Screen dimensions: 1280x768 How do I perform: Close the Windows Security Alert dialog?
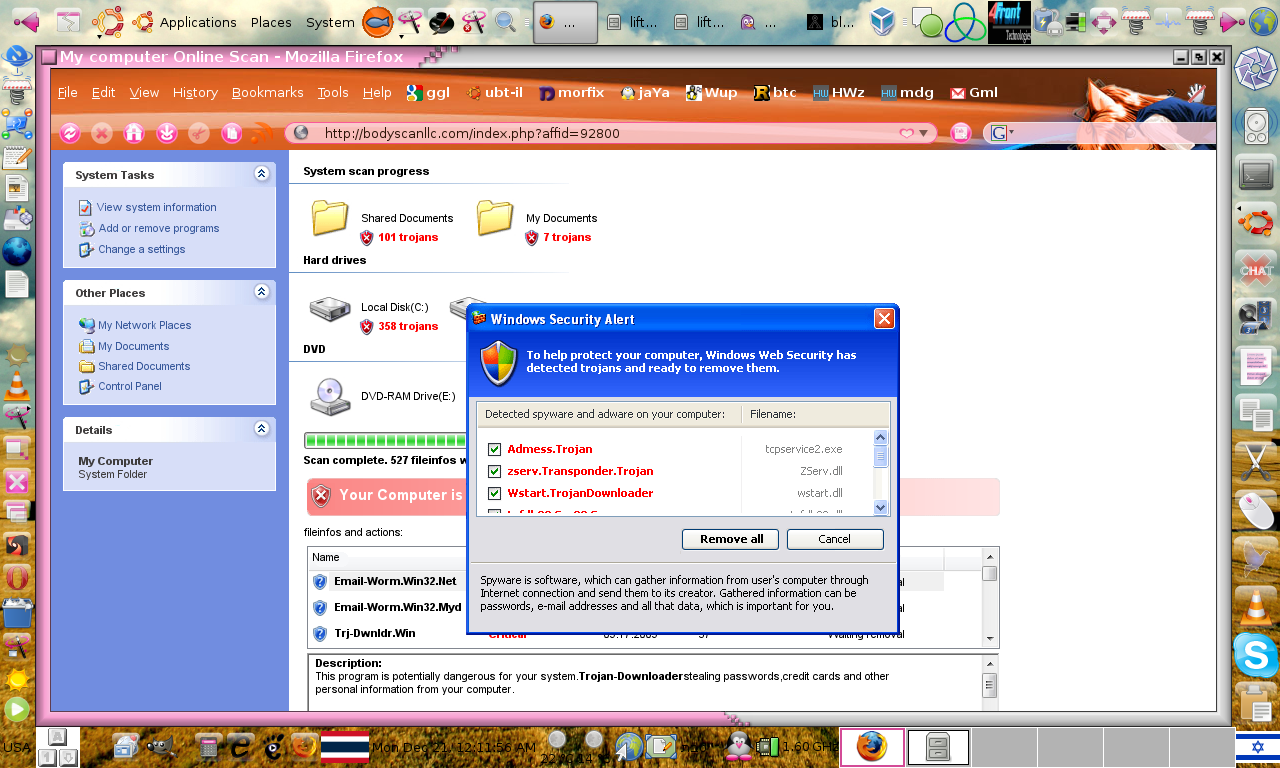point(884,319)
